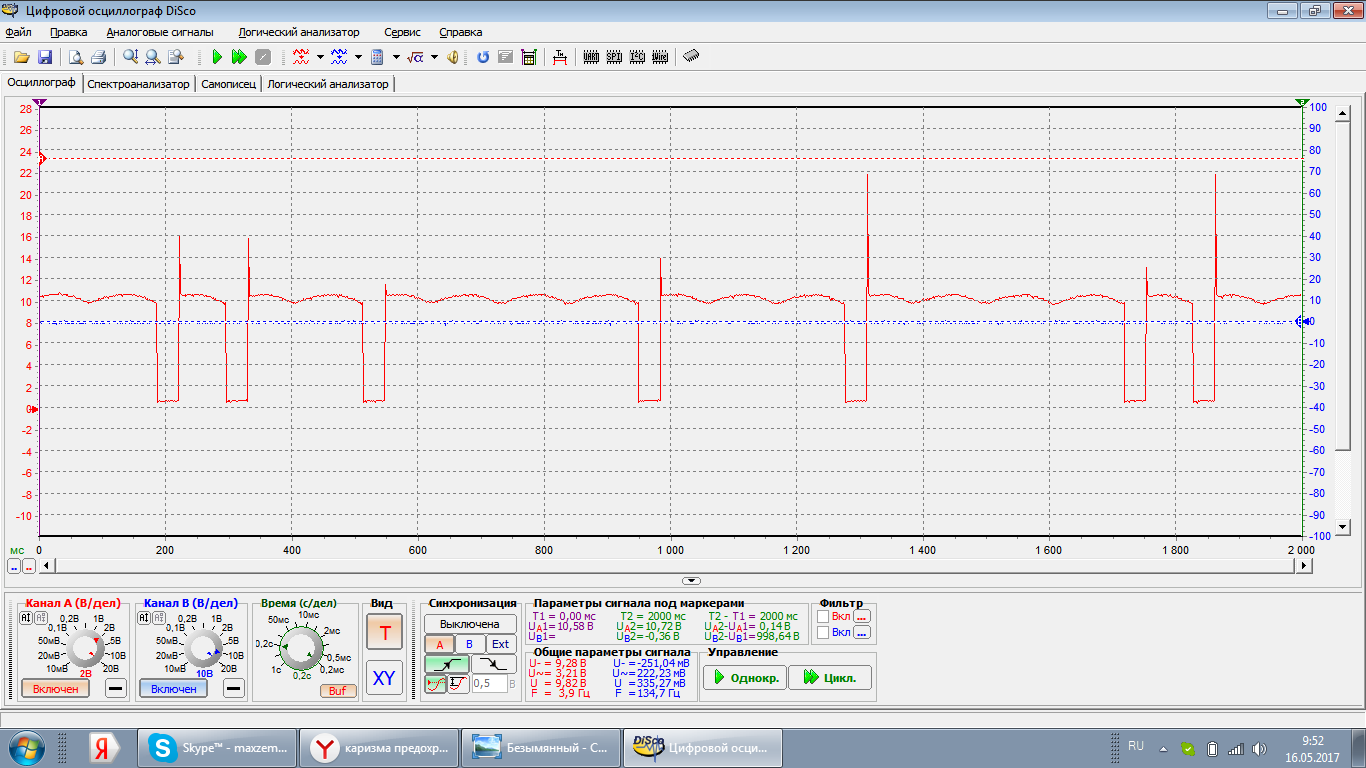Select Ext sync source
Viewport: 1366px width, 768px height.
click(501, 644)
